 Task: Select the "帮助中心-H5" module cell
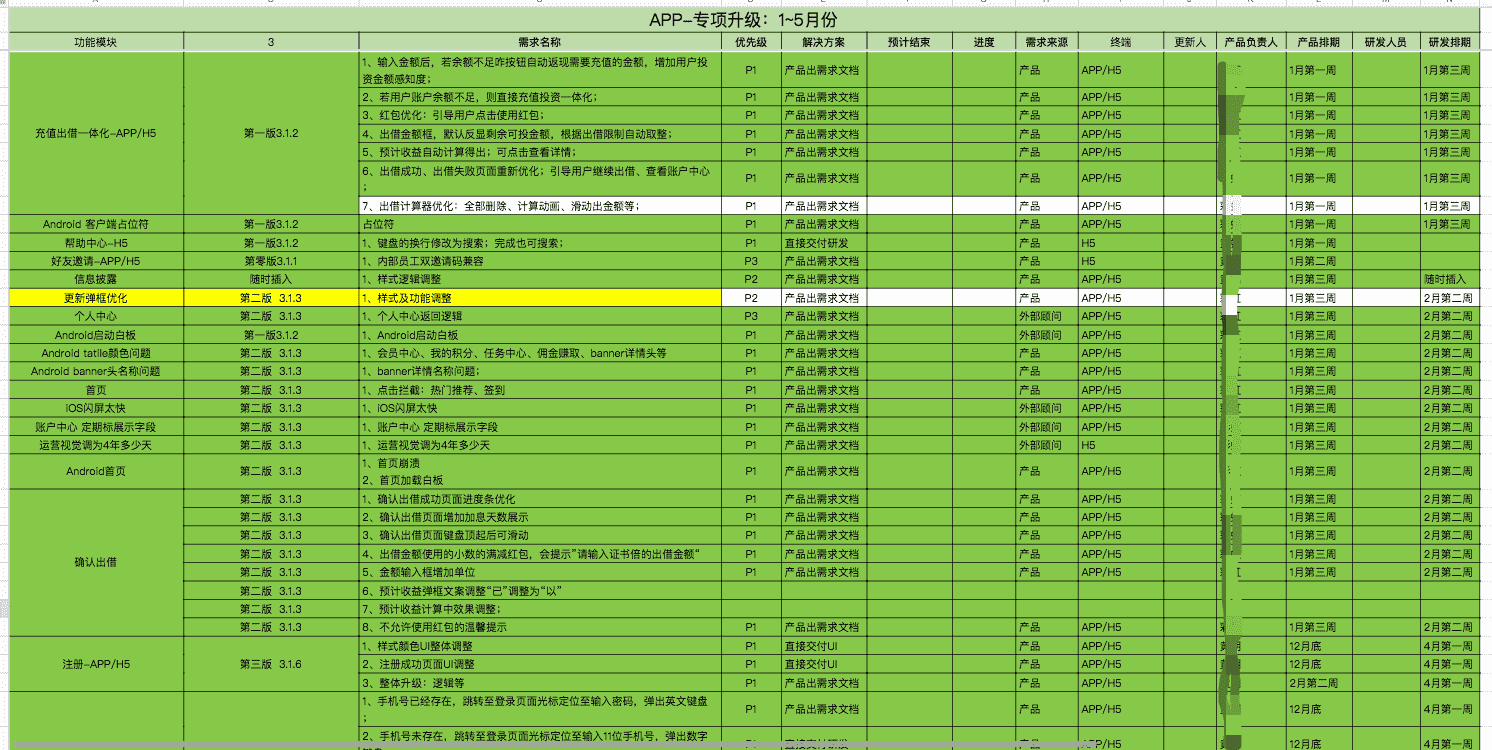coord(96,243)
